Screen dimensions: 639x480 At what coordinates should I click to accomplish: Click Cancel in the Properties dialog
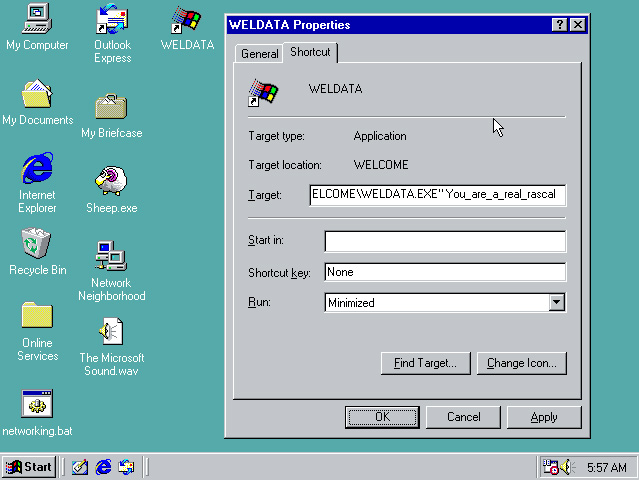[463, 417]
